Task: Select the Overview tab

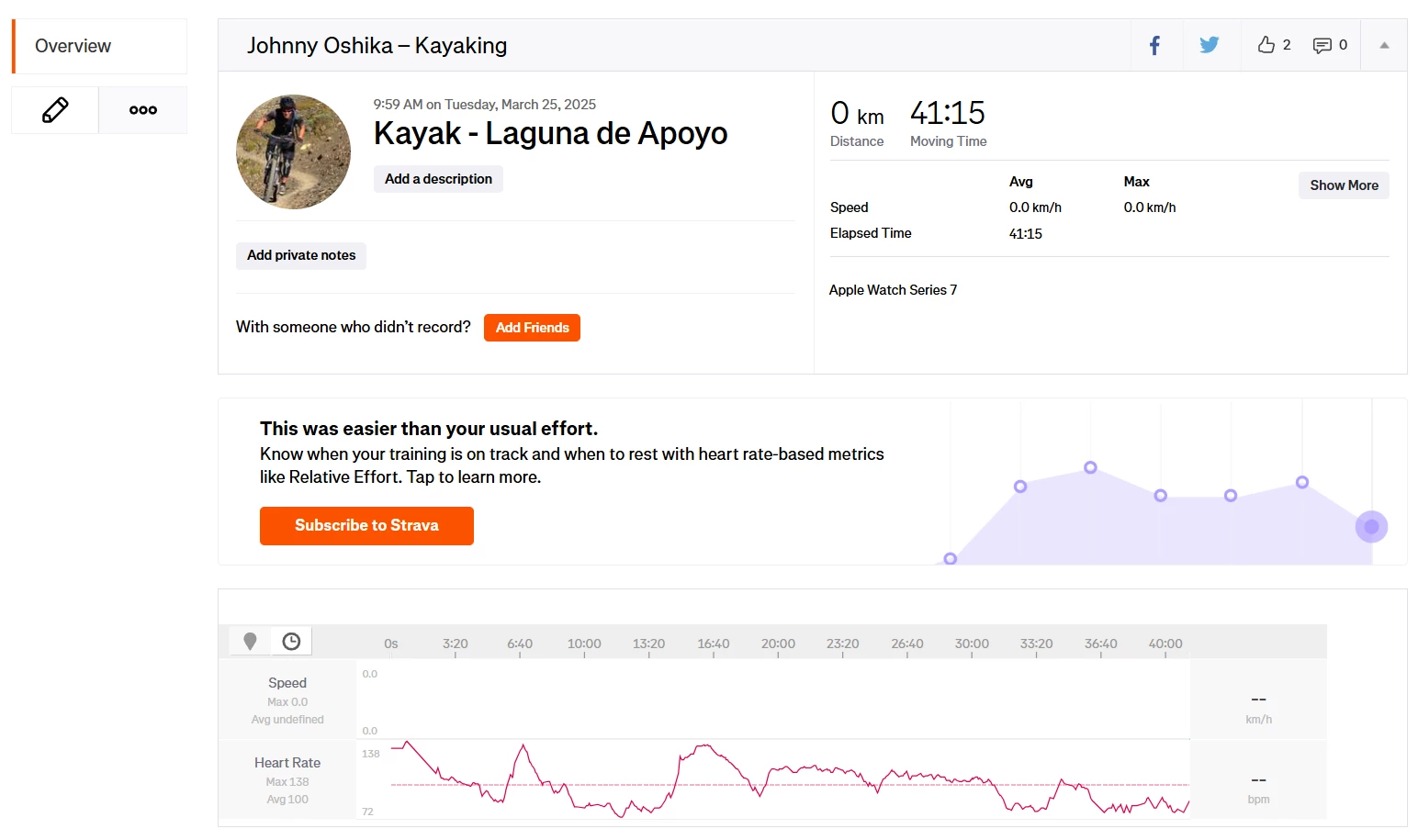Action: click(x=100, y=46)
